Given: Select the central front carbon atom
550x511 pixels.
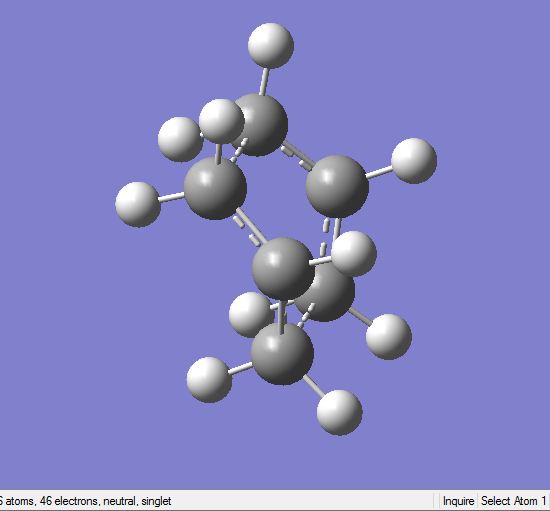Looking at the screenshot, I should [x=283, y=269].
